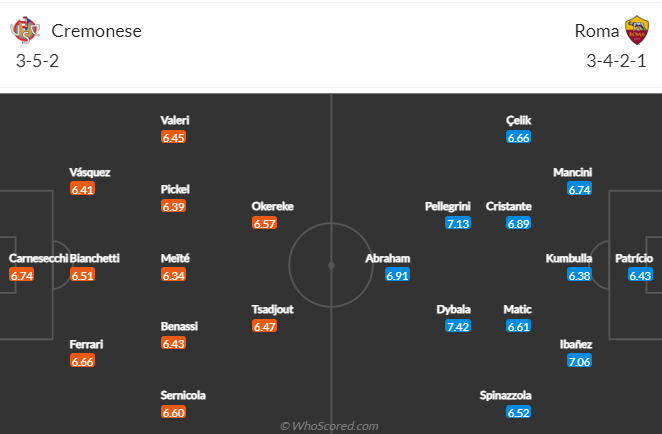Open the WhoScored.com watermark link
The width and height of the screenshot is (662, 434).
pyautogui.click(x=329, y=426)
